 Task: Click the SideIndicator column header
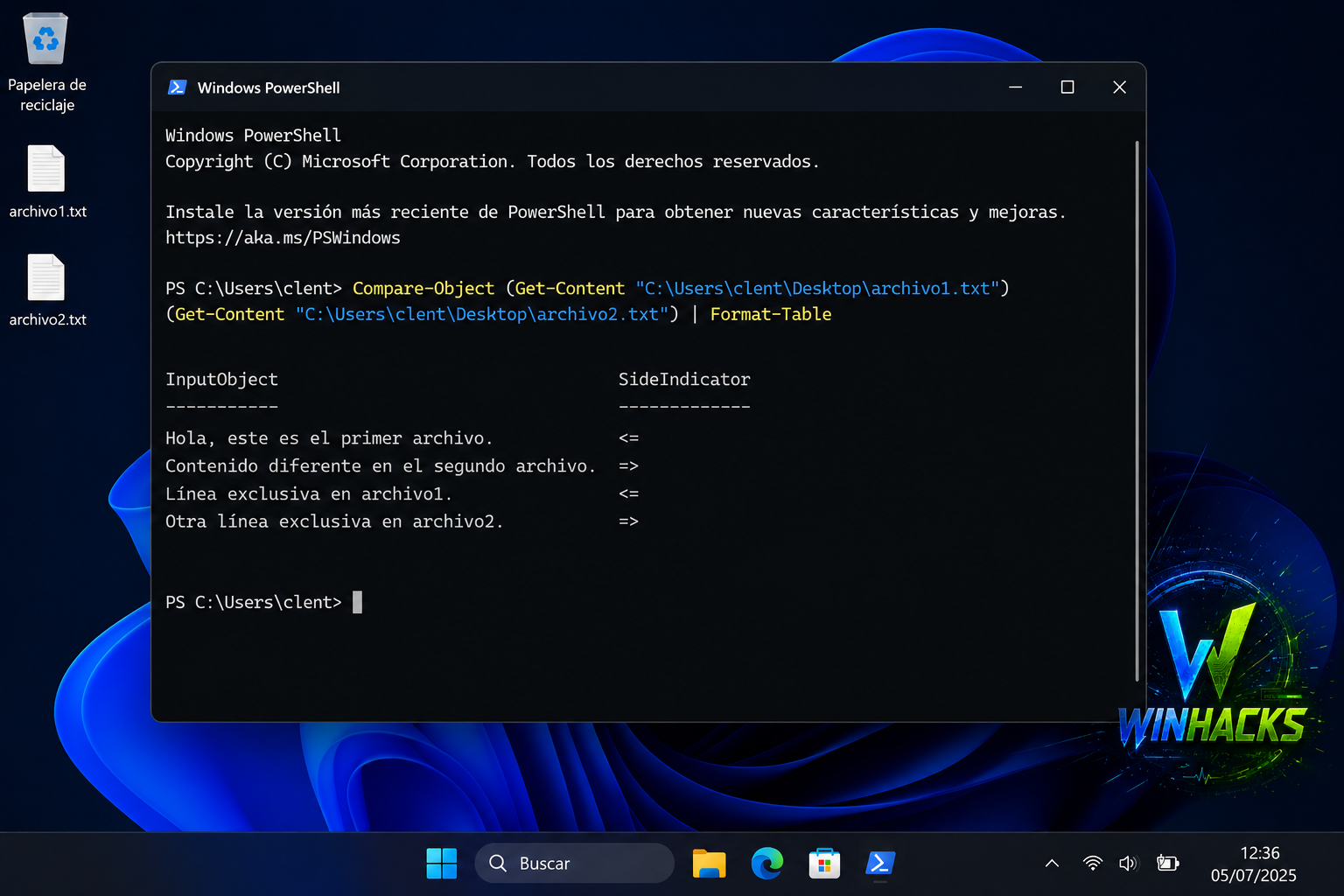pyautogui.click(x=684, y=380)
